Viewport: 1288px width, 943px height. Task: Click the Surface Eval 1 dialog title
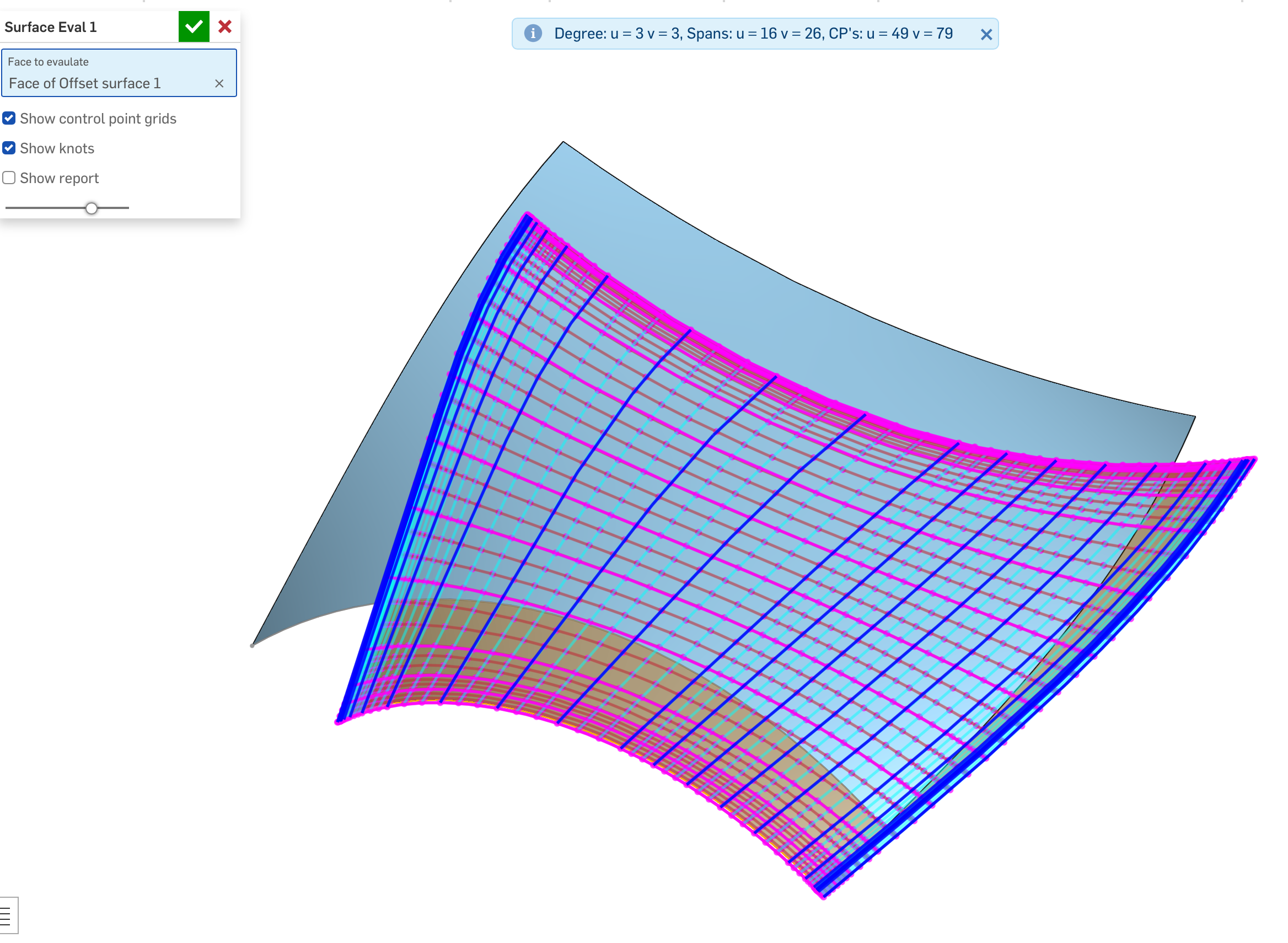coord(51,27)
